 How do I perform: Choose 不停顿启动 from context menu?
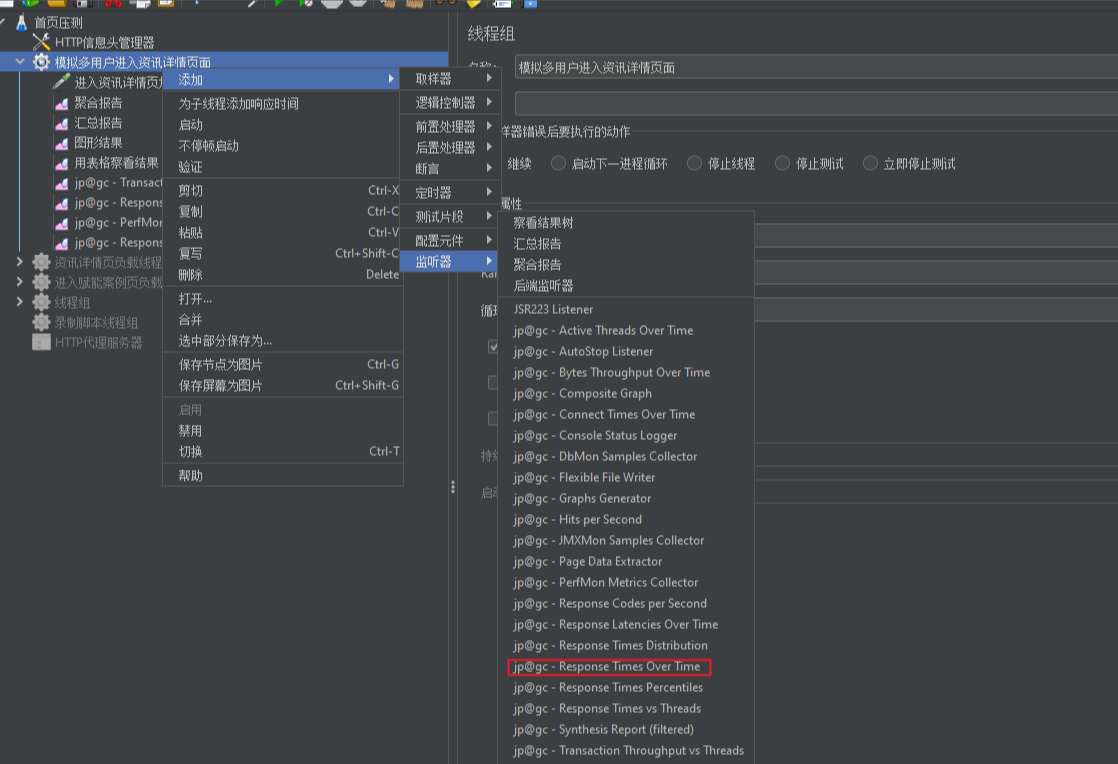tap(283, 146)
